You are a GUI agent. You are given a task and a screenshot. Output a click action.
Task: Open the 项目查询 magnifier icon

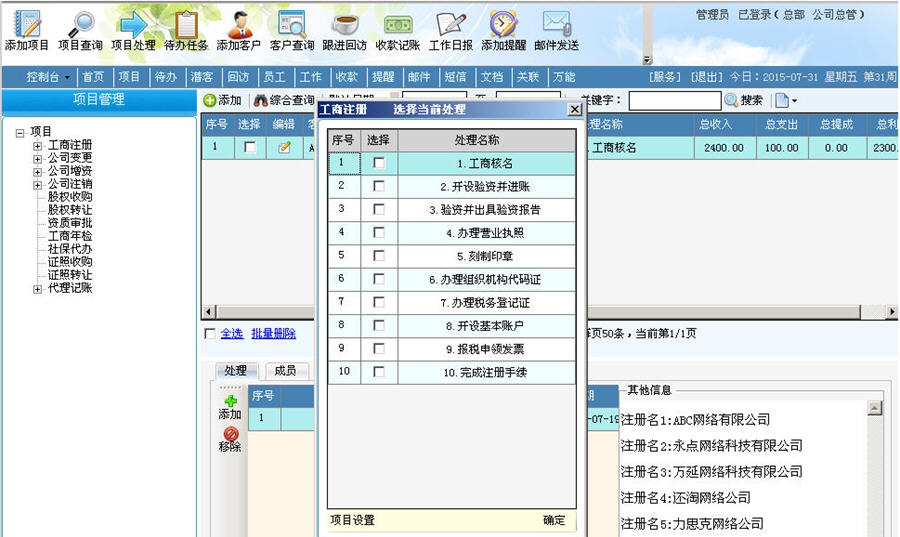pos(80,31)
